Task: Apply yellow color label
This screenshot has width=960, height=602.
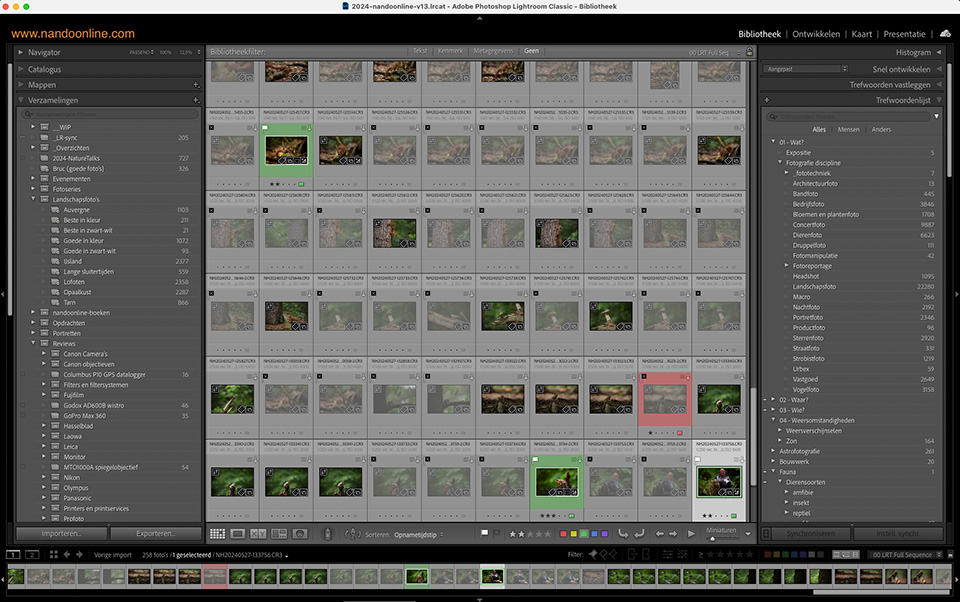Action: (574, 534)
